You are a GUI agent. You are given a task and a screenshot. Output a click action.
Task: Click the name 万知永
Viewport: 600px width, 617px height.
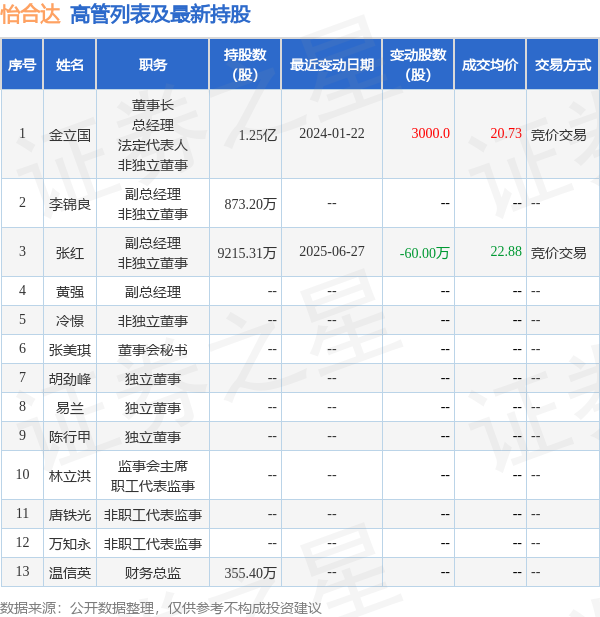point(70,544)
